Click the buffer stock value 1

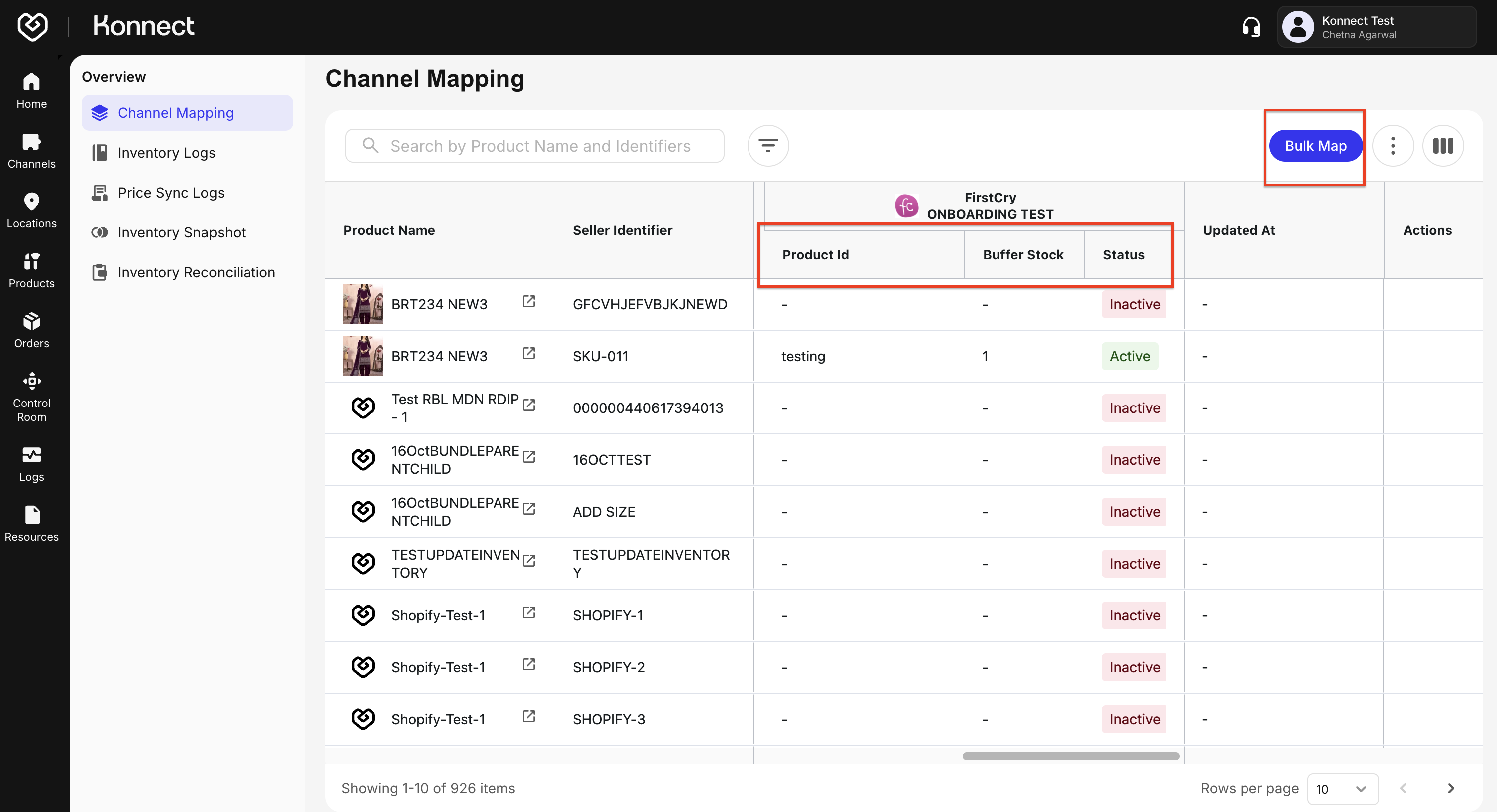(x=985, y=356)
